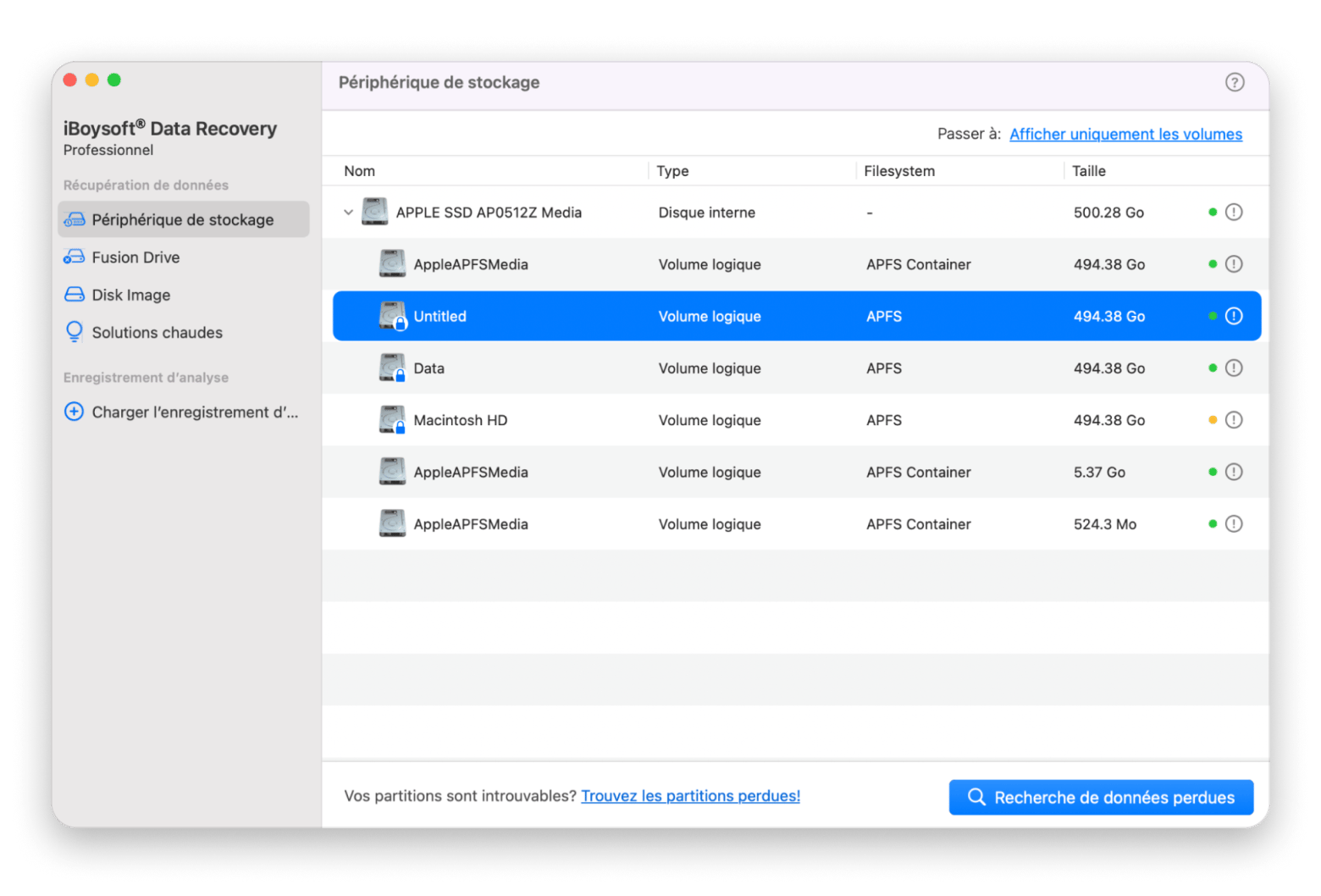Screen dimensions: 1321x896
Task: Click the Solutions chaudes lightbulb icon
Action: pyautogui.click(x=75, y=331)
